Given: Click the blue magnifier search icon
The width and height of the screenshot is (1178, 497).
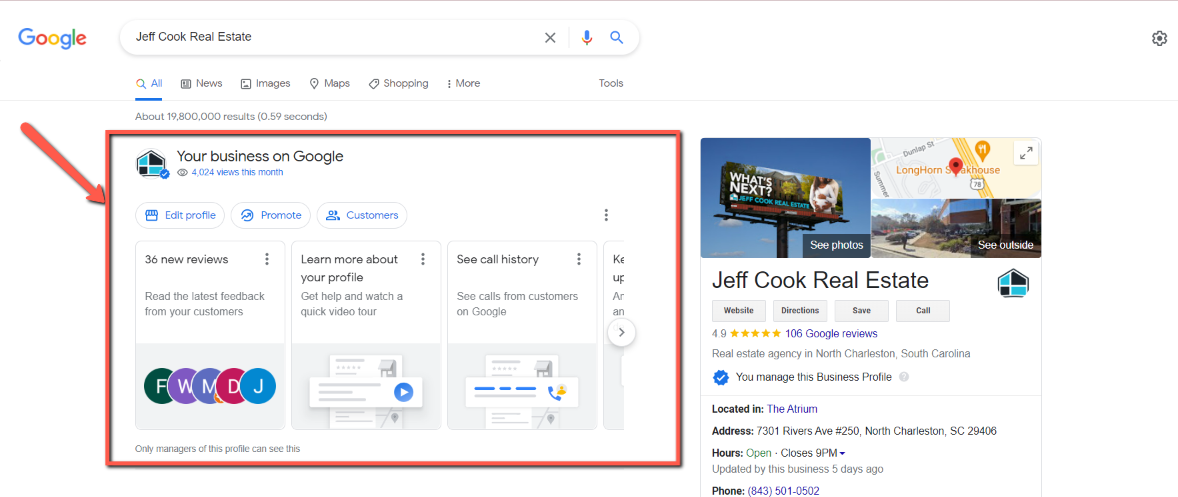Looking at the screenshot, I should point(617,38).
